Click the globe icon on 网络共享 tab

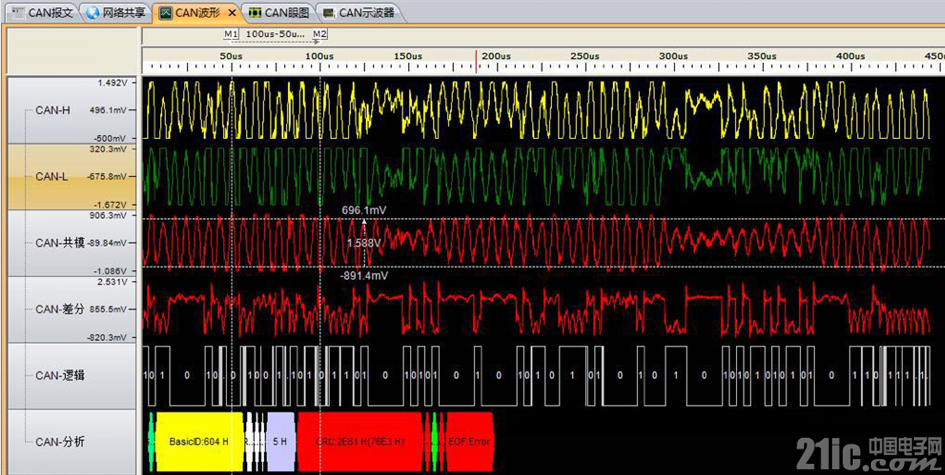point(92,13)
